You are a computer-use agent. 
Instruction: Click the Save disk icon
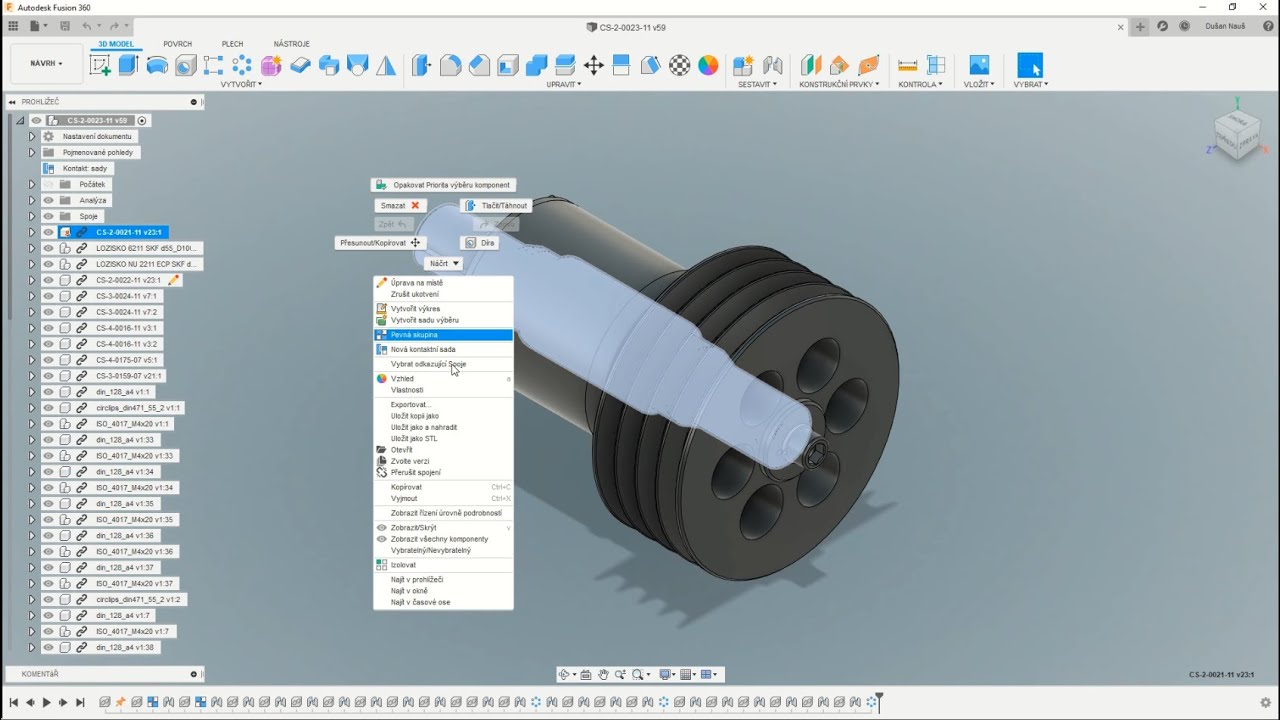(65, 26)
